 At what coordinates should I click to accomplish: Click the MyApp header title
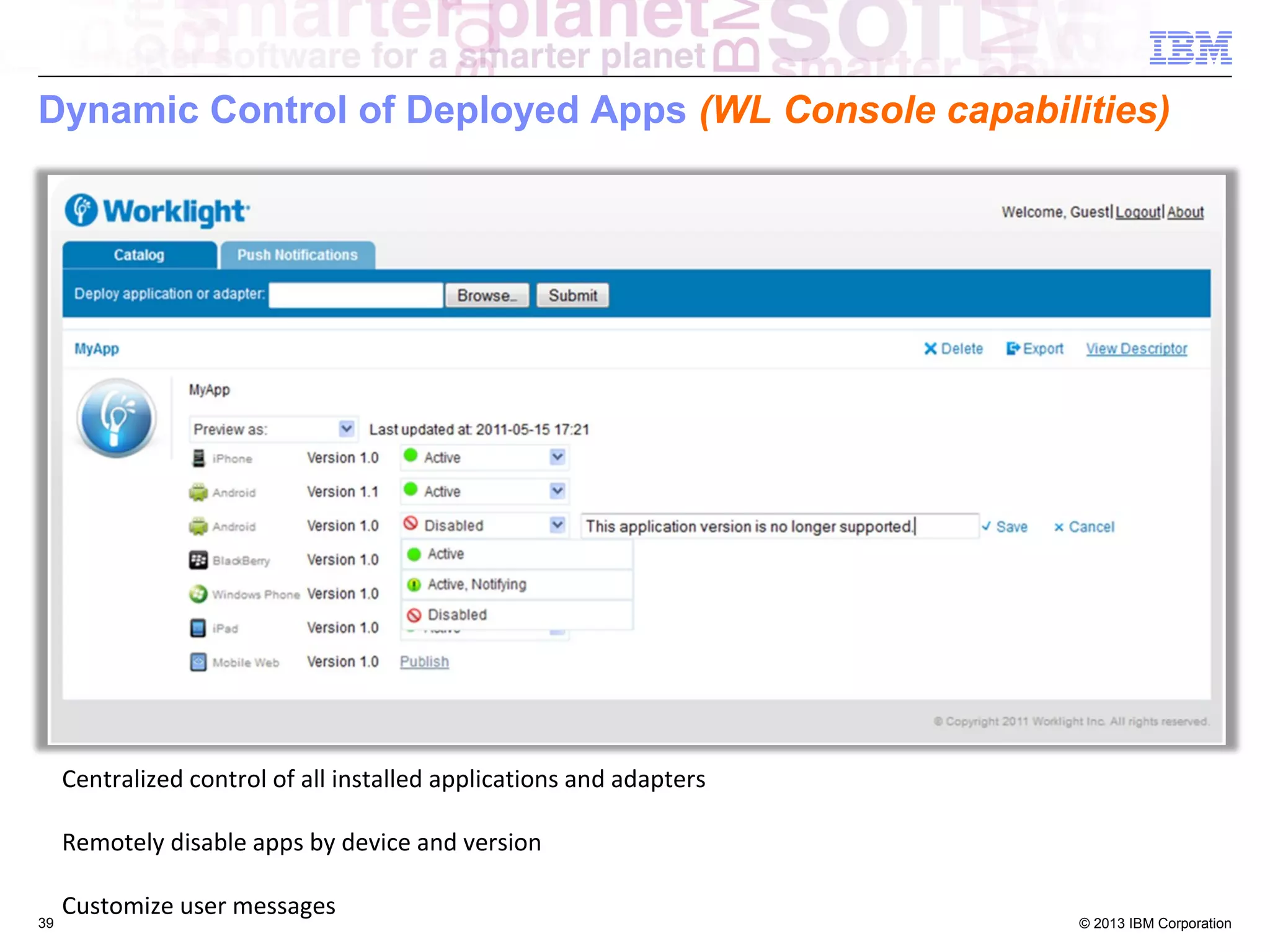tap(97, 349)
